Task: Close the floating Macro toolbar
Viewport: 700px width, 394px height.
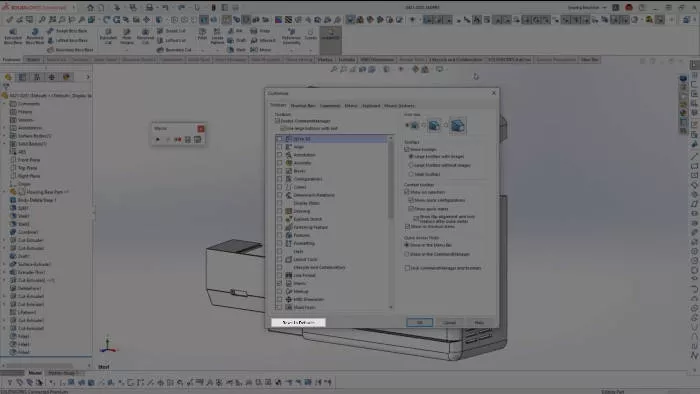Action: (201, 129)
